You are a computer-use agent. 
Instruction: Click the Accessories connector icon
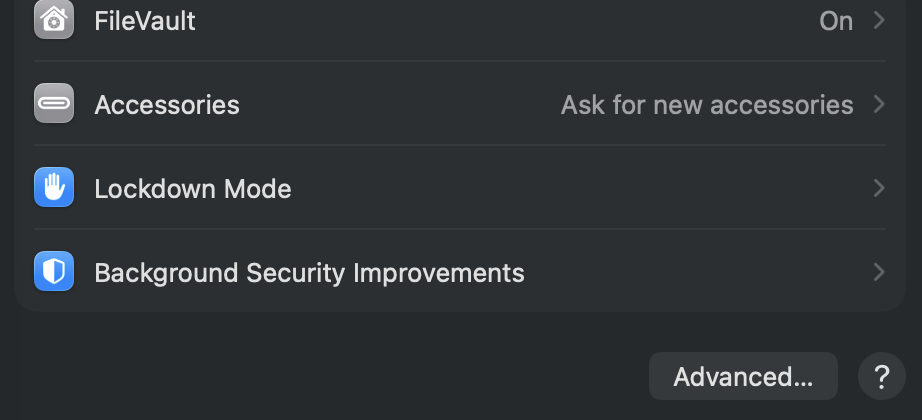click(54, 104)
